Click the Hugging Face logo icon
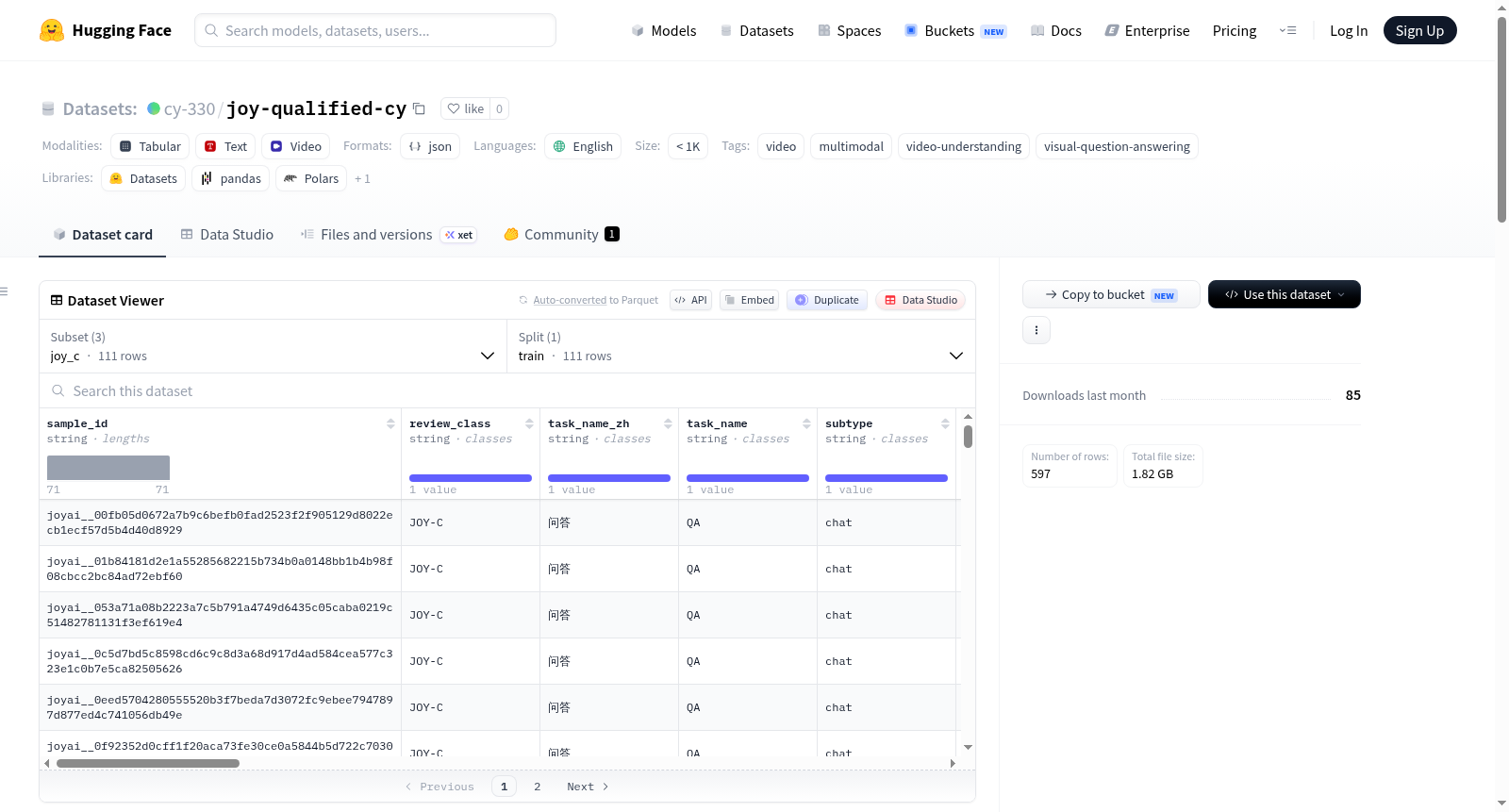1509x812 pixels. (52, 30)
